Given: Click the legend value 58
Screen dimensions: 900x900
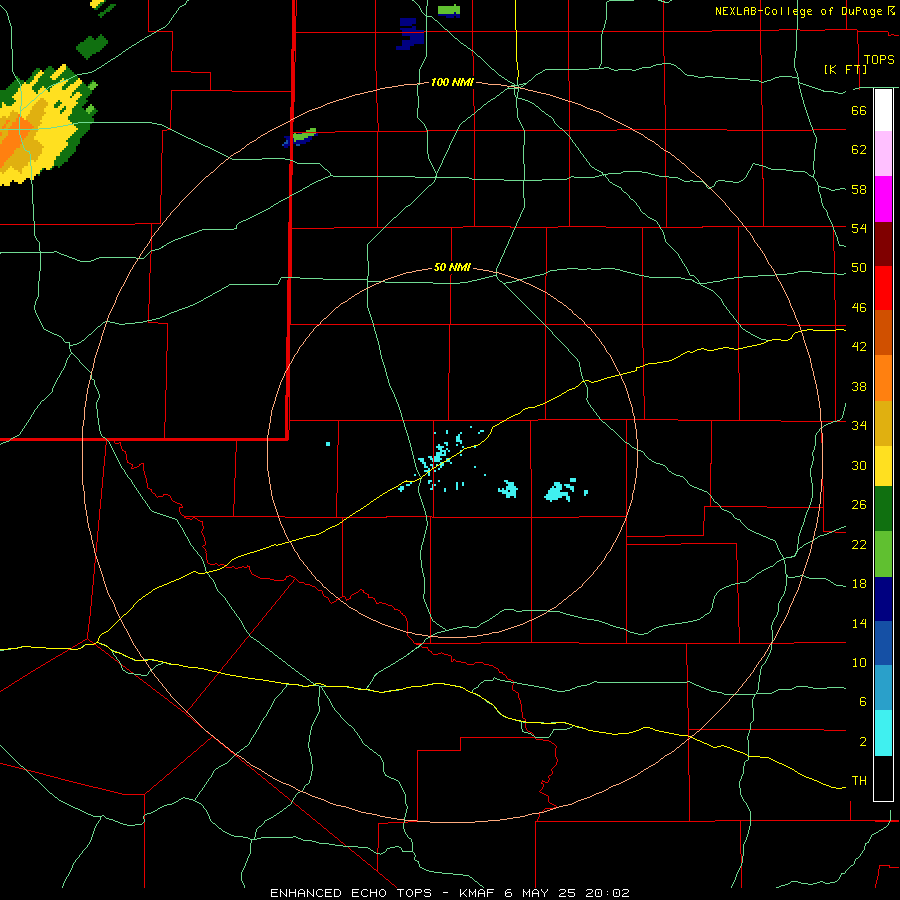Looking at the screenshot, I should coord(859,189).
